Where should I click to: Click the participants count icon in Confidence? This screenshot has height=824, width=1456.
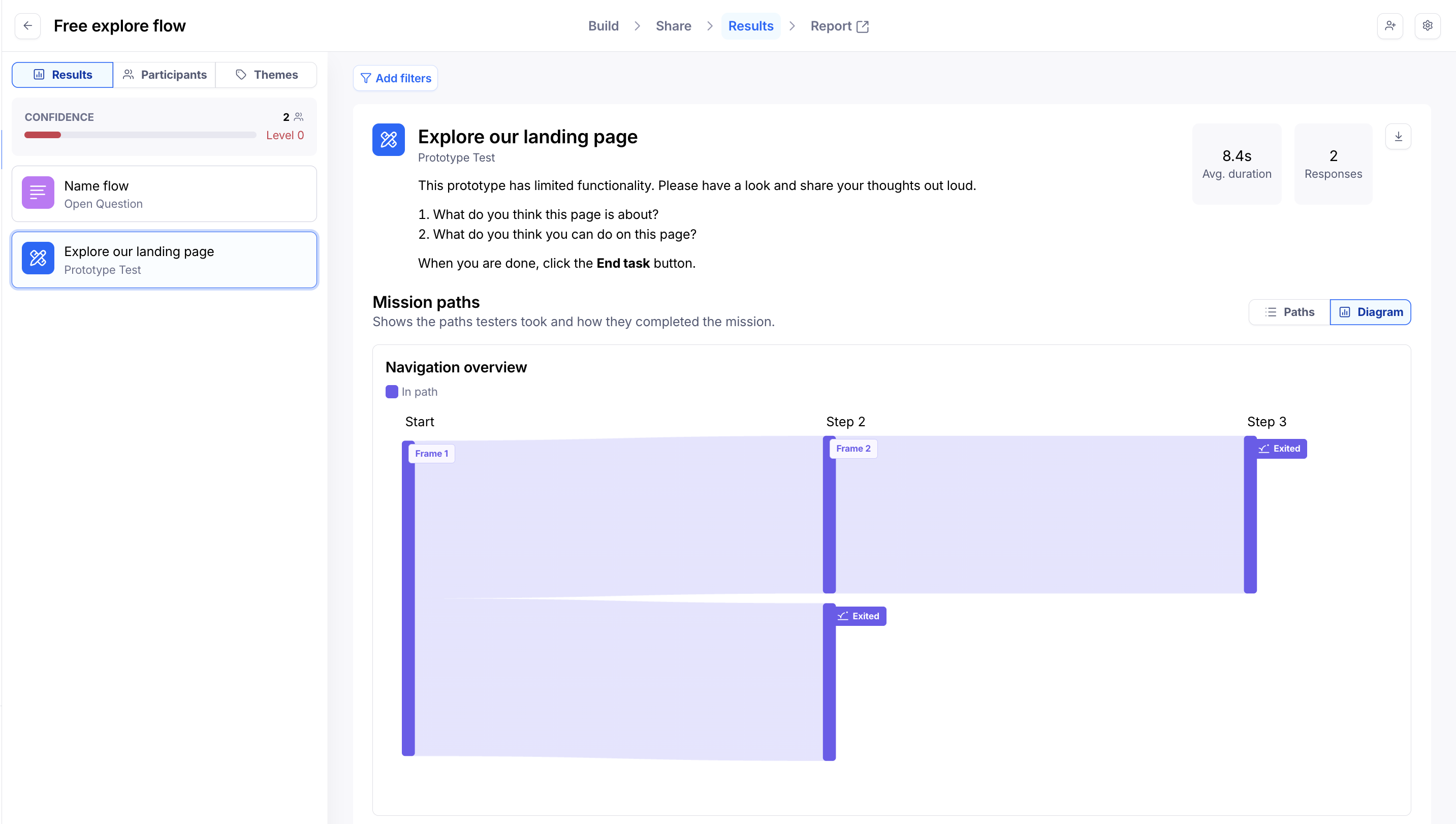pyautogui.click(x=299, y=117)
